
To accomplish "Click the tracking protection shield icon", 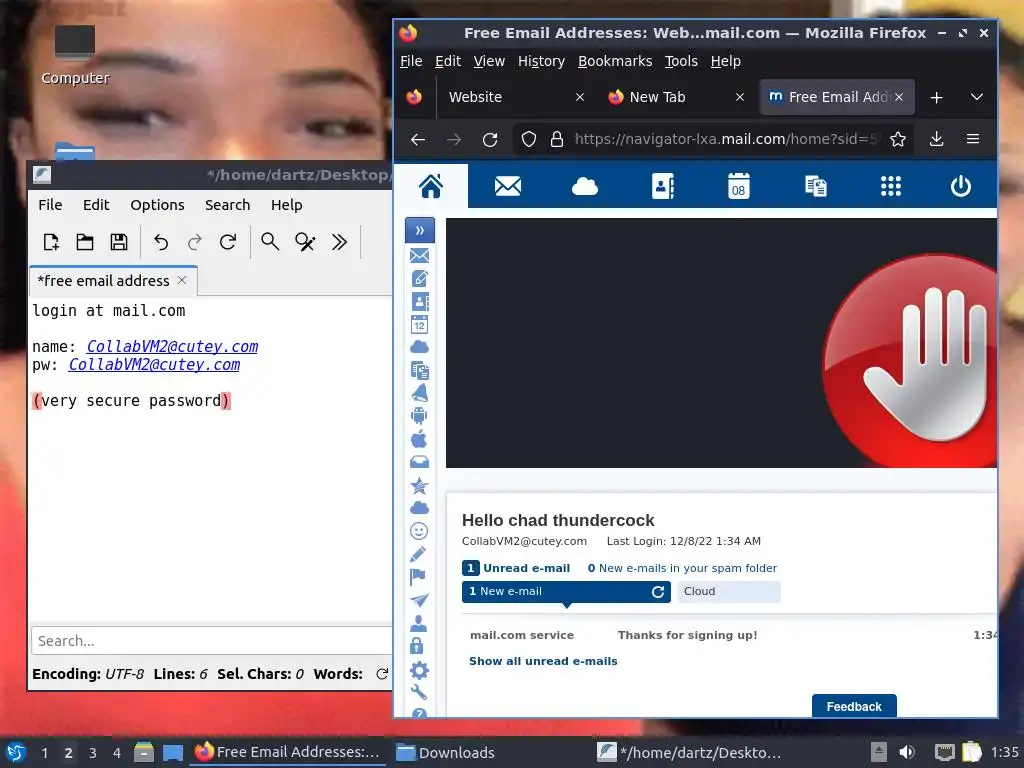I will pos(528,139).
